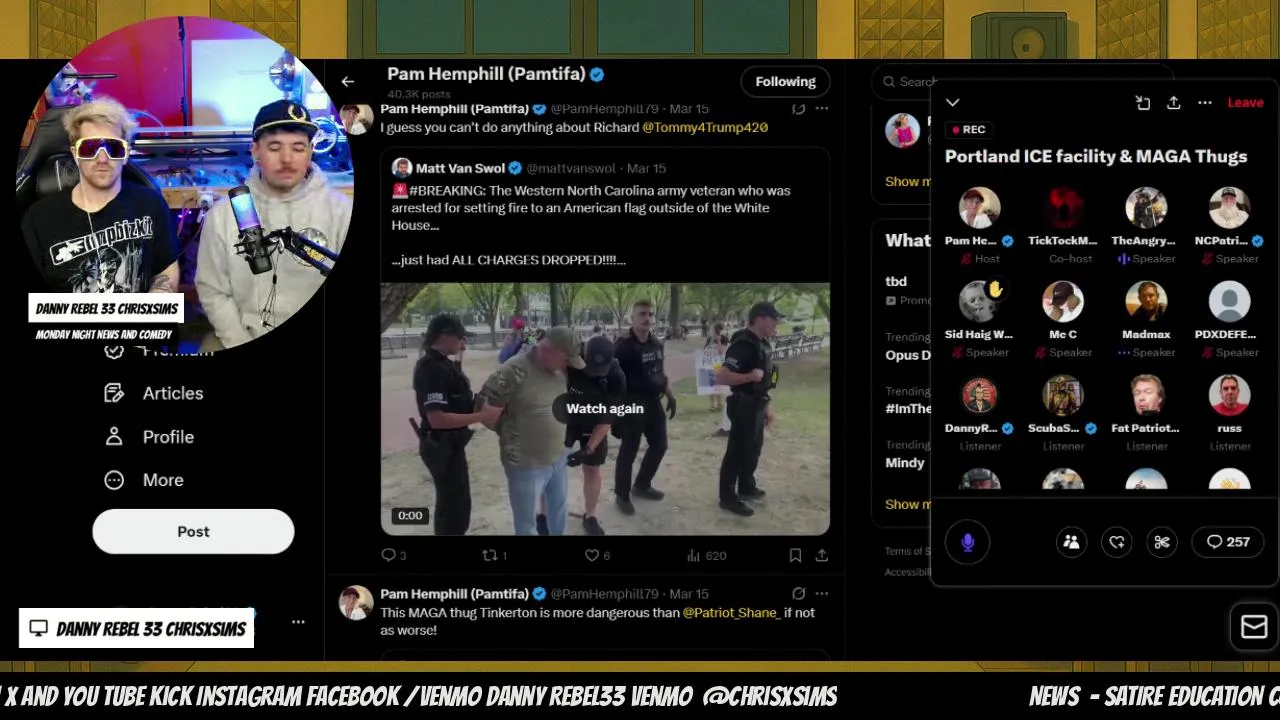Open the @Tommy4Trump420 mention link
The width and height of the screenshot is (1280, 720).
705,127
